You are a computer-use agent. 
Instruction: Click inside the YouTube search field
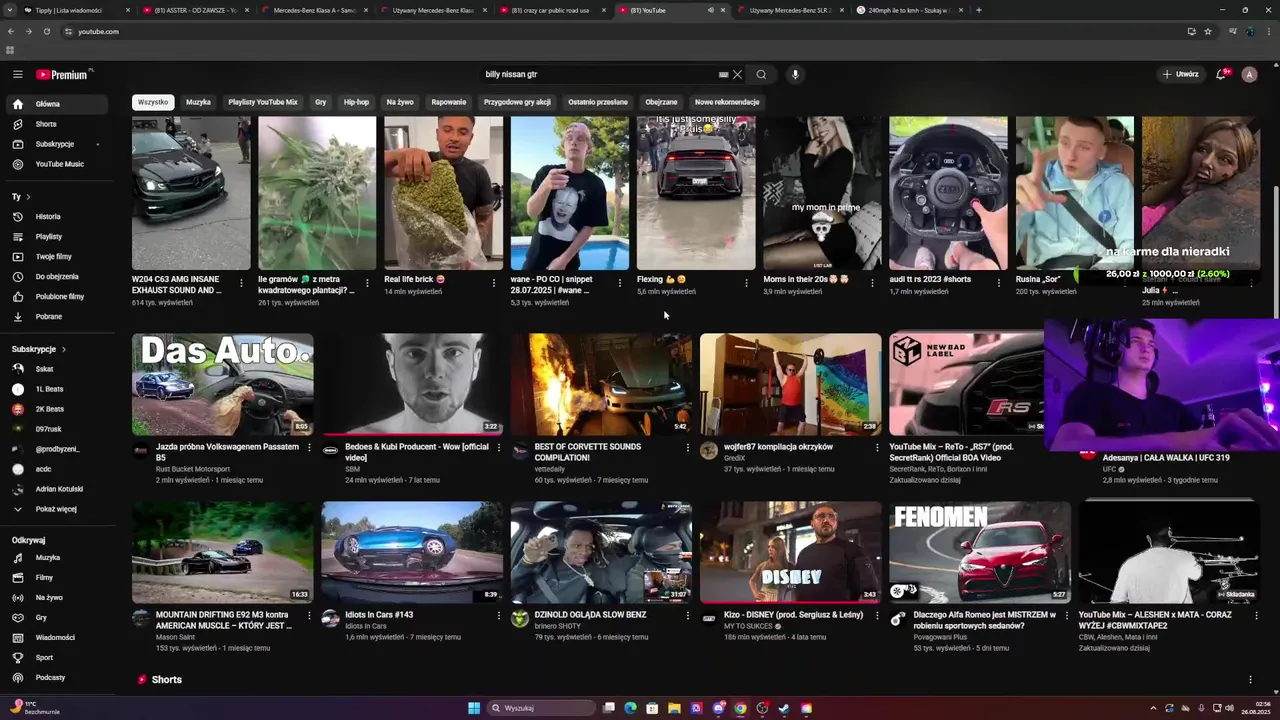[x=600, y=74]
